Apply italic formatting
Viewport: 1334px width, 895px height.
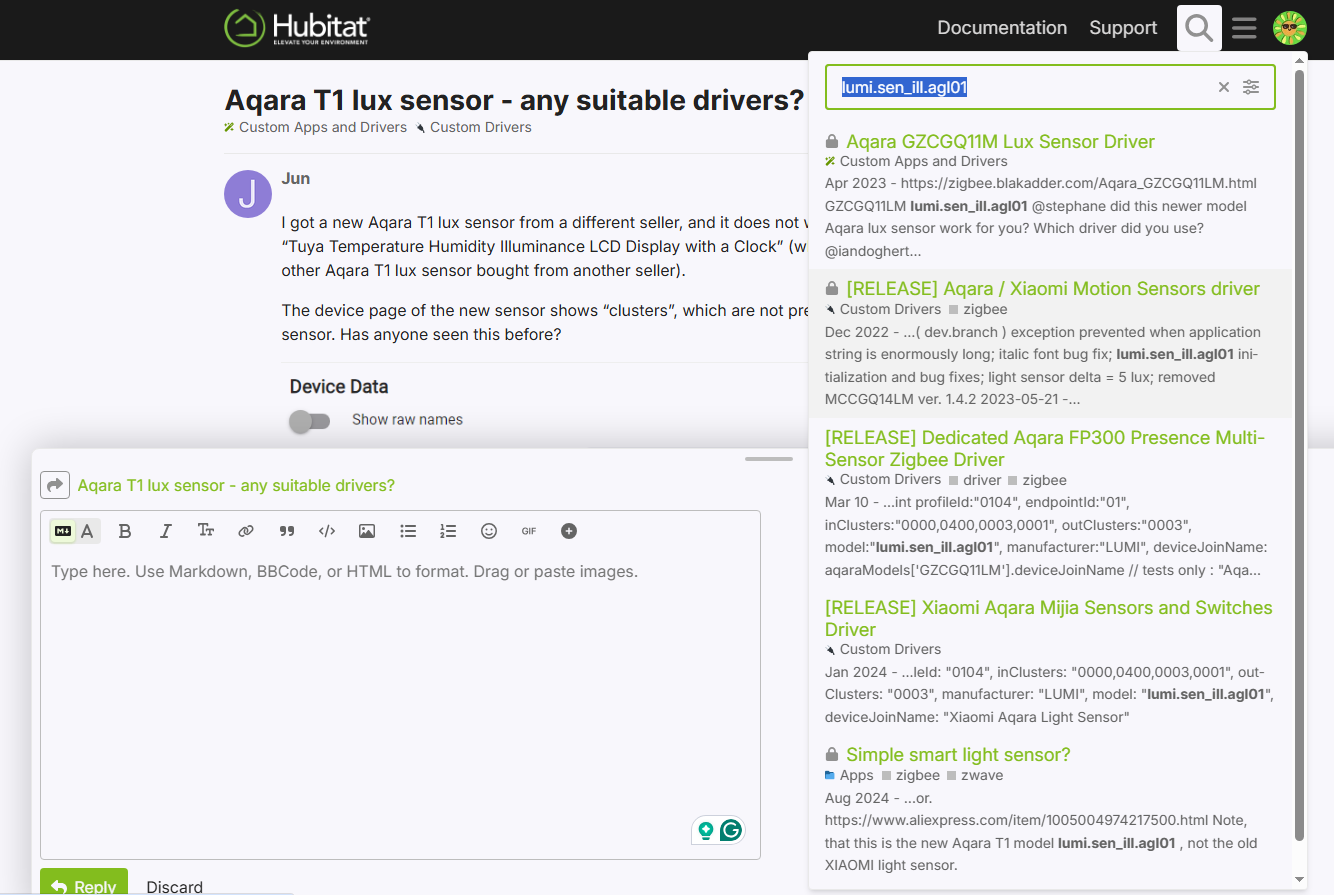[x=166, y=531]
